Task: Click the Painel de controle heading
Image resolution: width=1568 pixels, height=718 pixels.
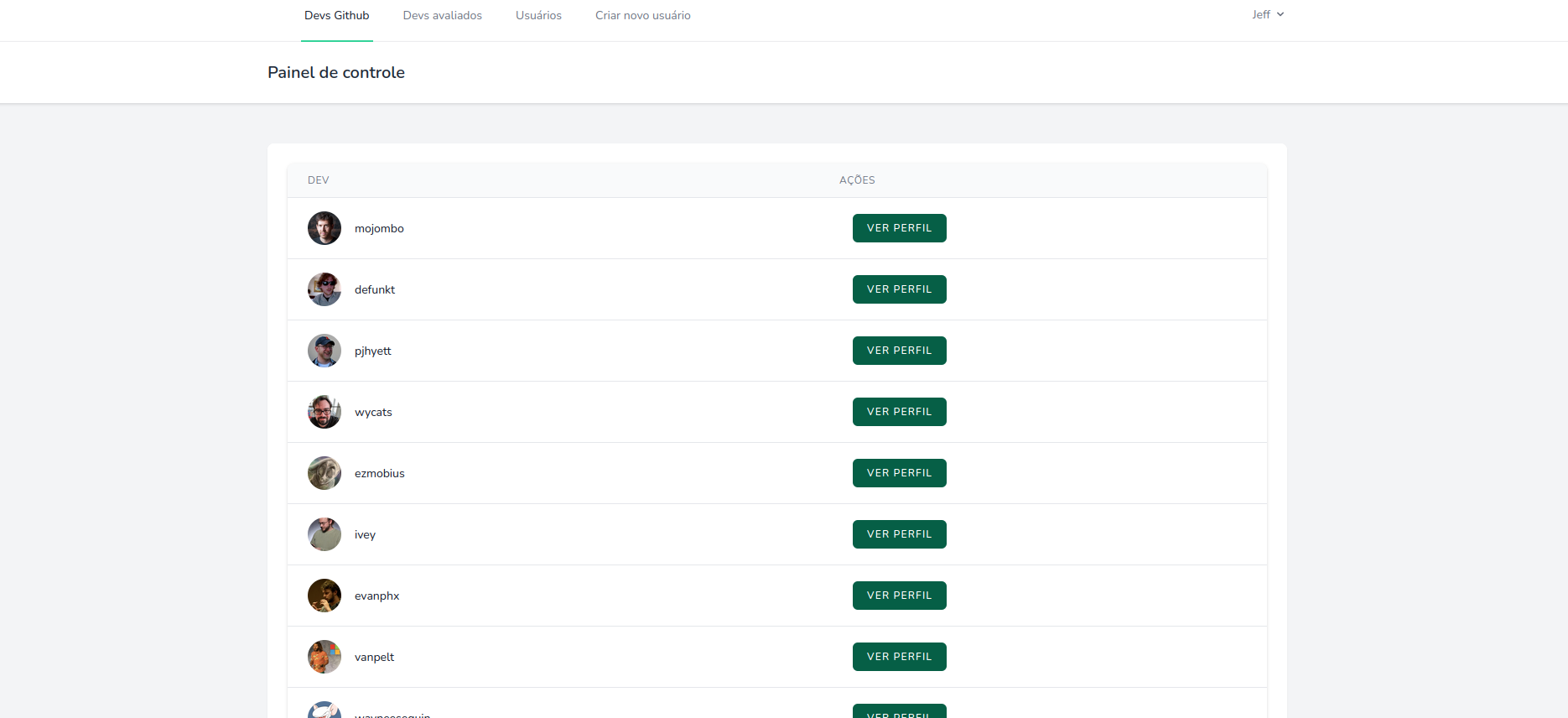Action: [336, 72]
